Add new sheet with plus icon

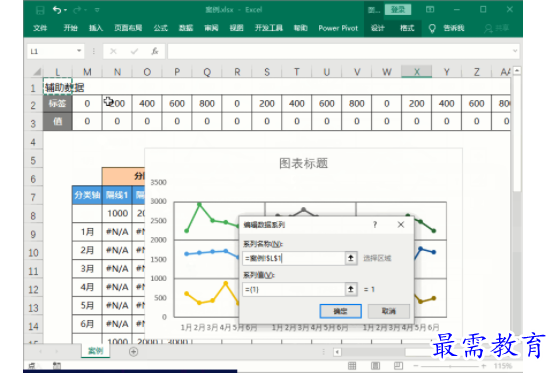(134, 352)
